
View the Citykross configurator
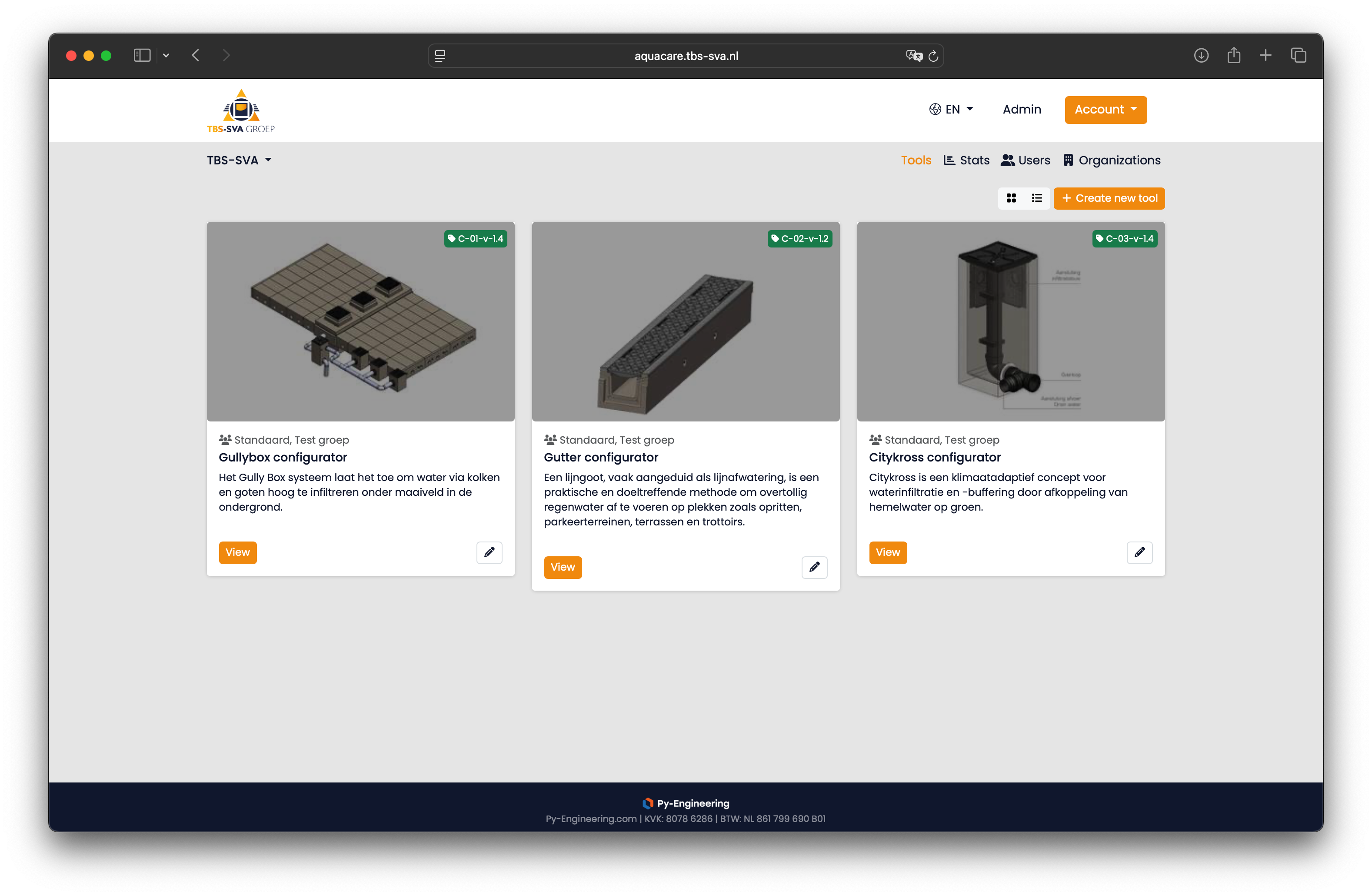[x=887, y=552]
